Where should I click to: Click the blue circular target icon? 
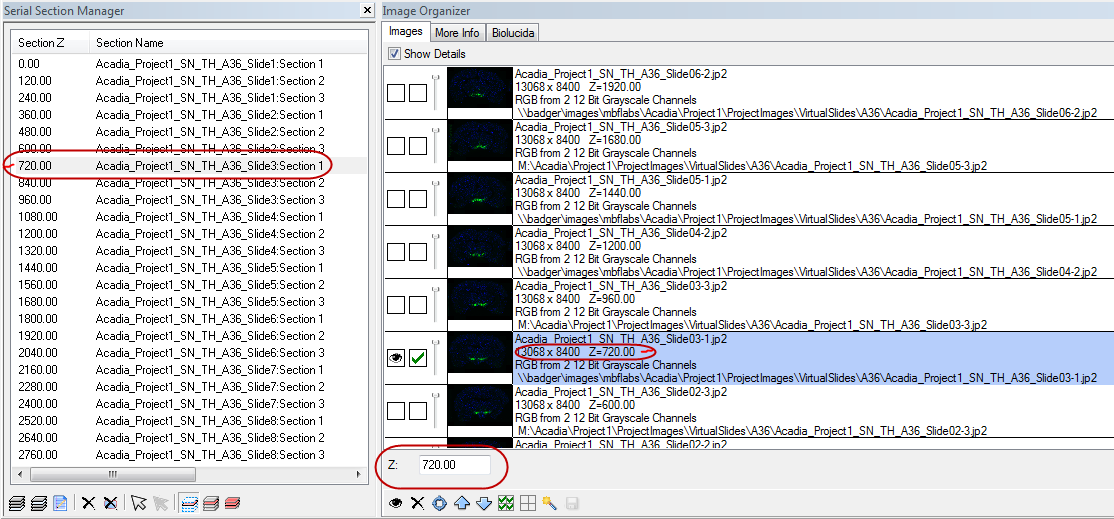440,503
